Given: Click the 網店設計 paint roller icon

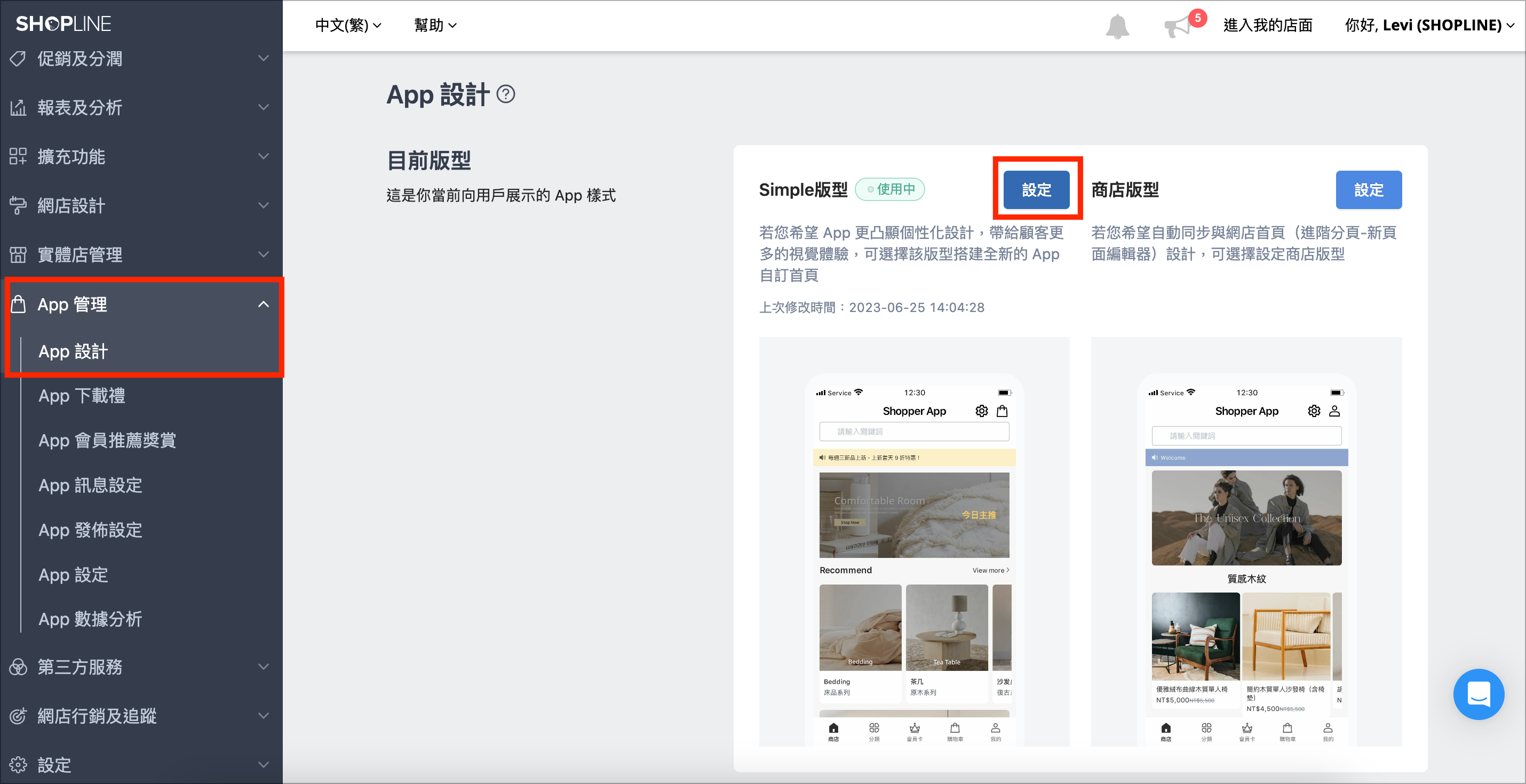Looking at the screenshot, I should pos(18,205).
